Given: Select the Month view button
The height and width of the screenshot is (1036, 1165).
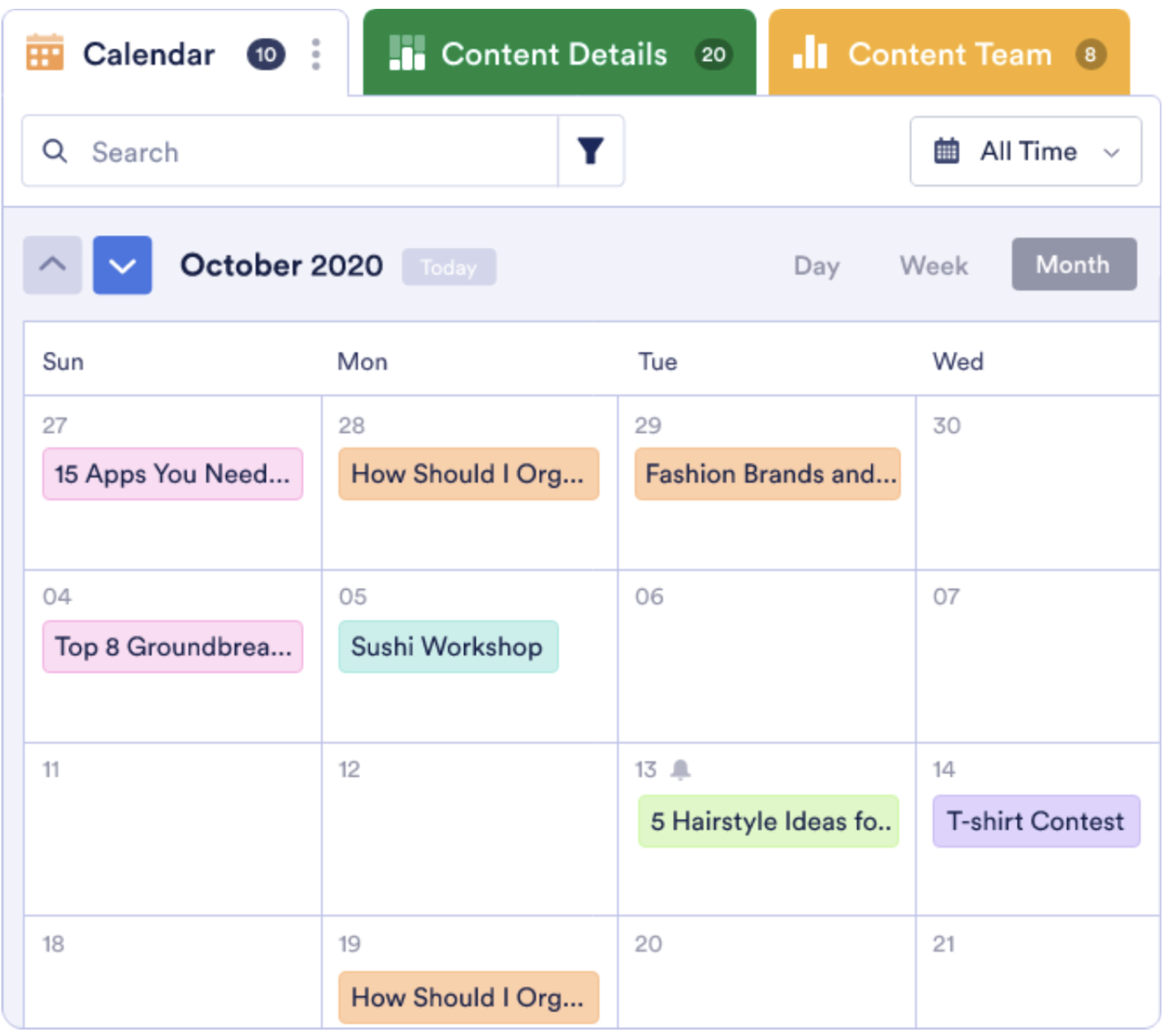Looking at the screenshot, I should coord(1073,265).
